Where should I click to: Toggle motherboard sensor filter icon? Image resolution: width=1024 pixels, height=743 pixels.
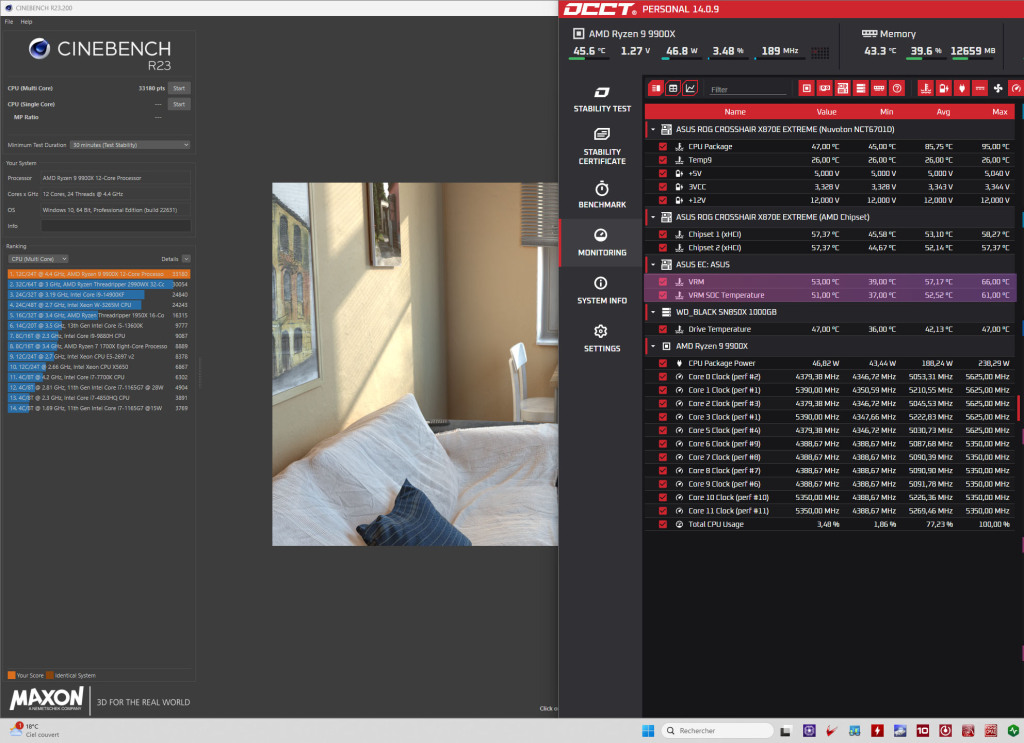coord(842,88)
